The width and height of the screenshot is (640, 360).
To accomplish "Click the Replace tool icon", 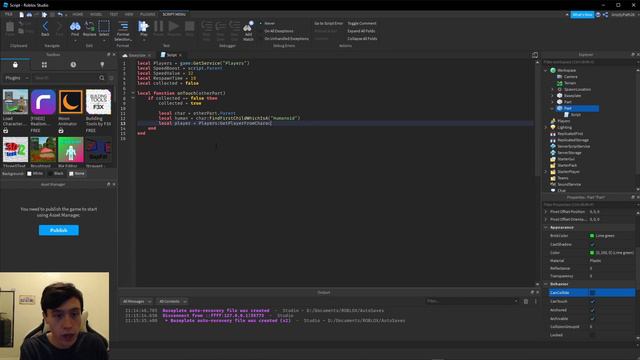I will point(89,27).
